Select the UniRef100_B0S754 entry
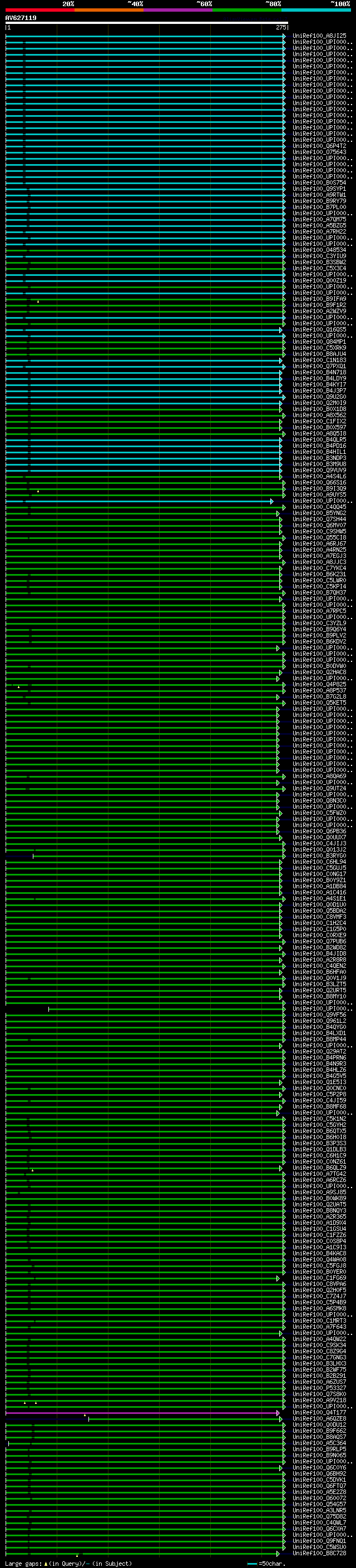The height and width of the screenshot is (1568, 356). click(x=319, y=182)
